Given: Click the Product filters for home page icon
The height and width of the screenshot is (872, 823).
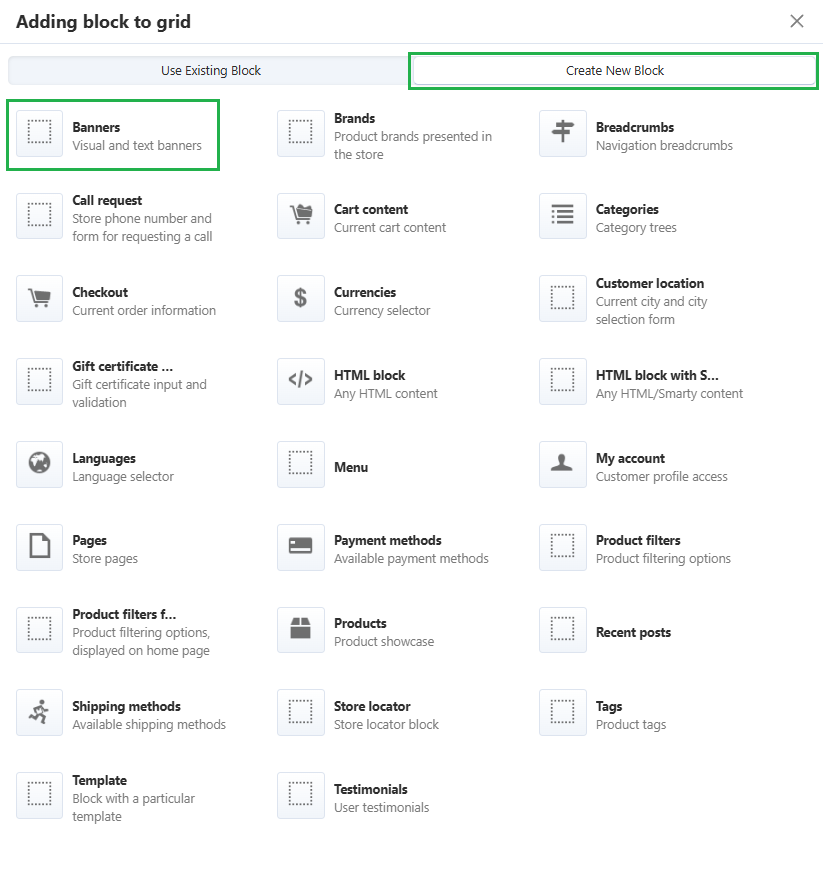Looking at the screenshot, I should [x=39, y=630].
